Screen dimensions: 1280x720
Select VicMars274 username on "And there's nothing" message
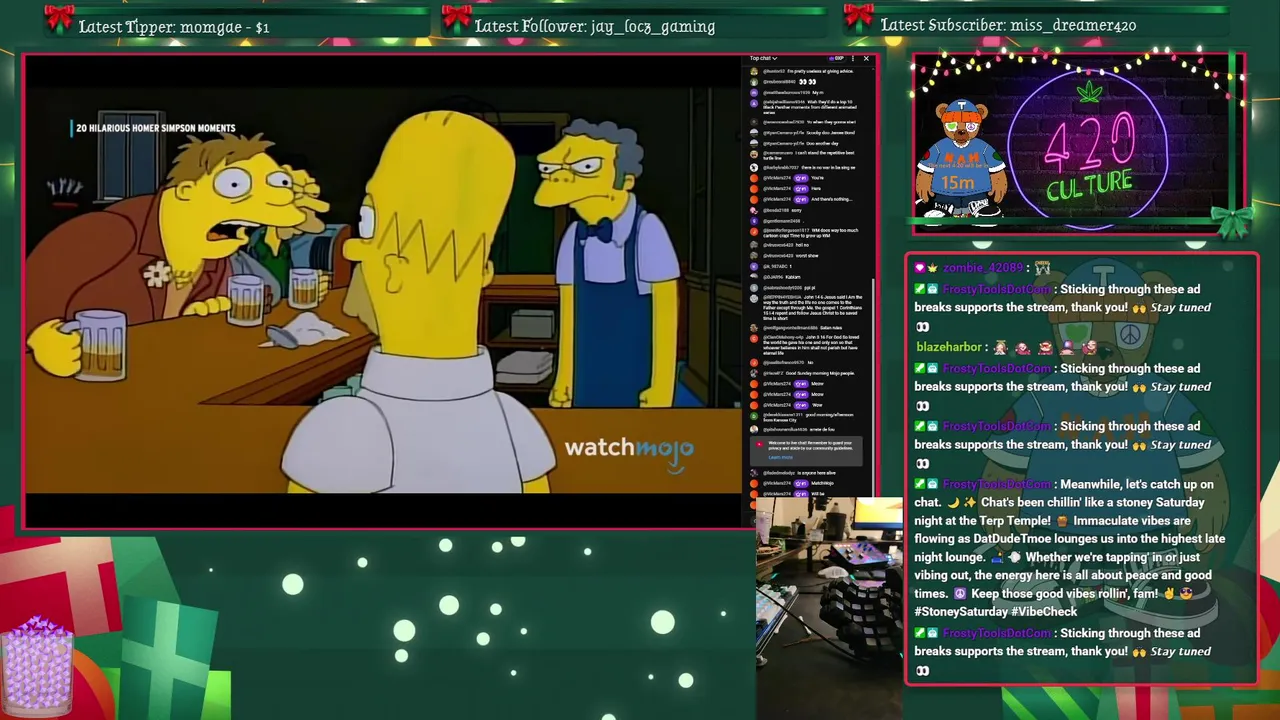coord(777,199)
